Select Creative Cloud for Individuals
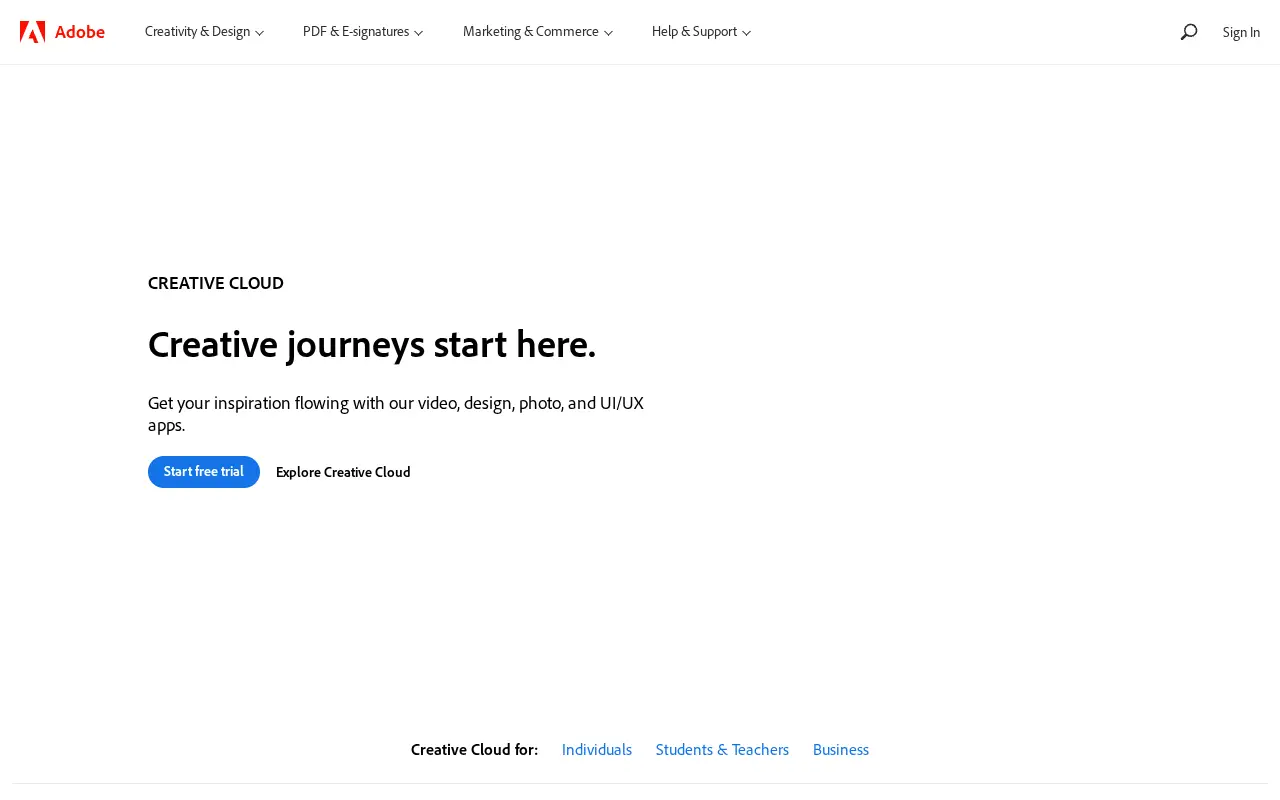The width and height of the screenshot is (1280, 800). tap(597, 749)
